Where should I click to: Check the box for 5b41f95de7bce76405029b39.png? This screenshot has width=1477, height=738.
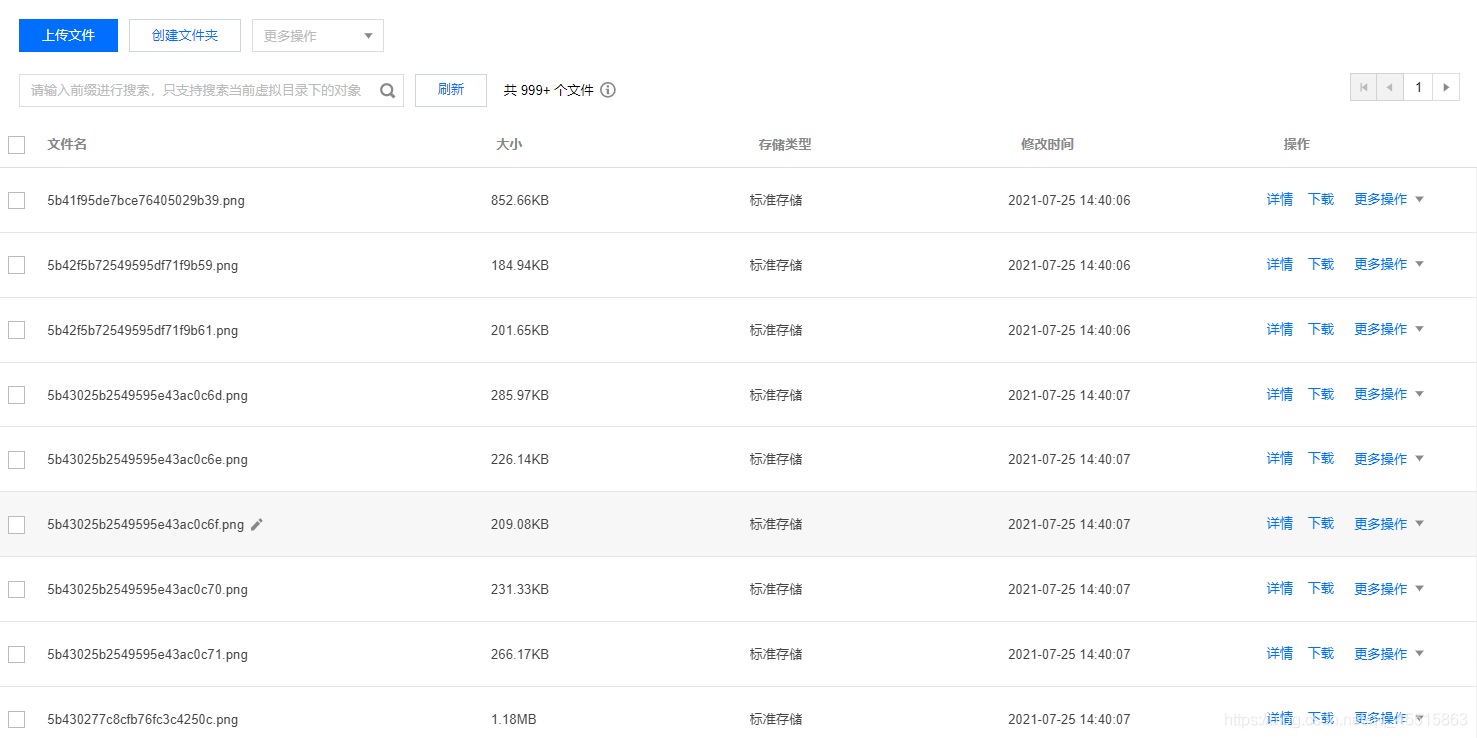[16, 200]
